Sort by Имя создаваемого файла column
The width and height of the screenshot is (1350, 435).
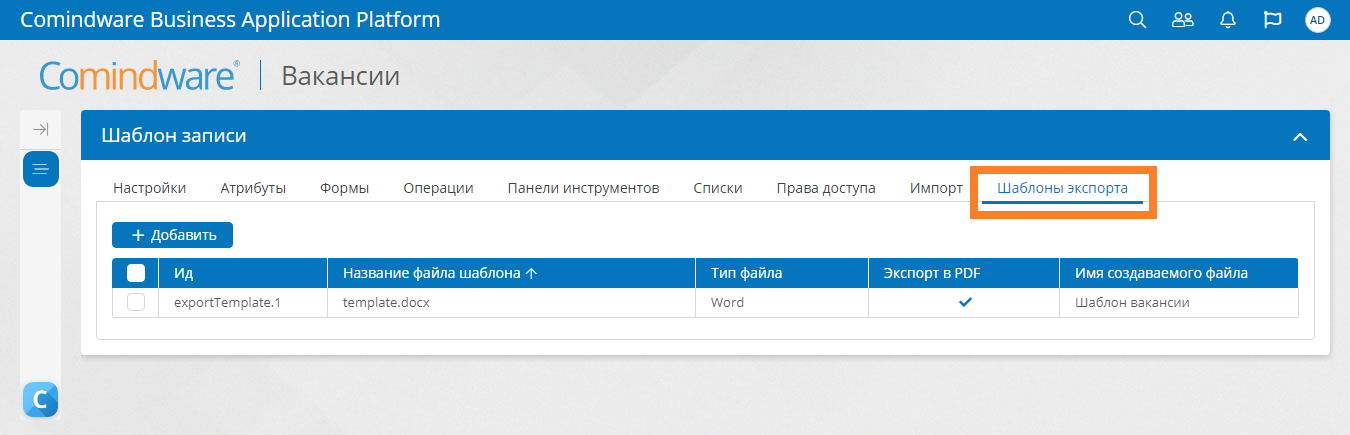click(x=1179, y=273)
